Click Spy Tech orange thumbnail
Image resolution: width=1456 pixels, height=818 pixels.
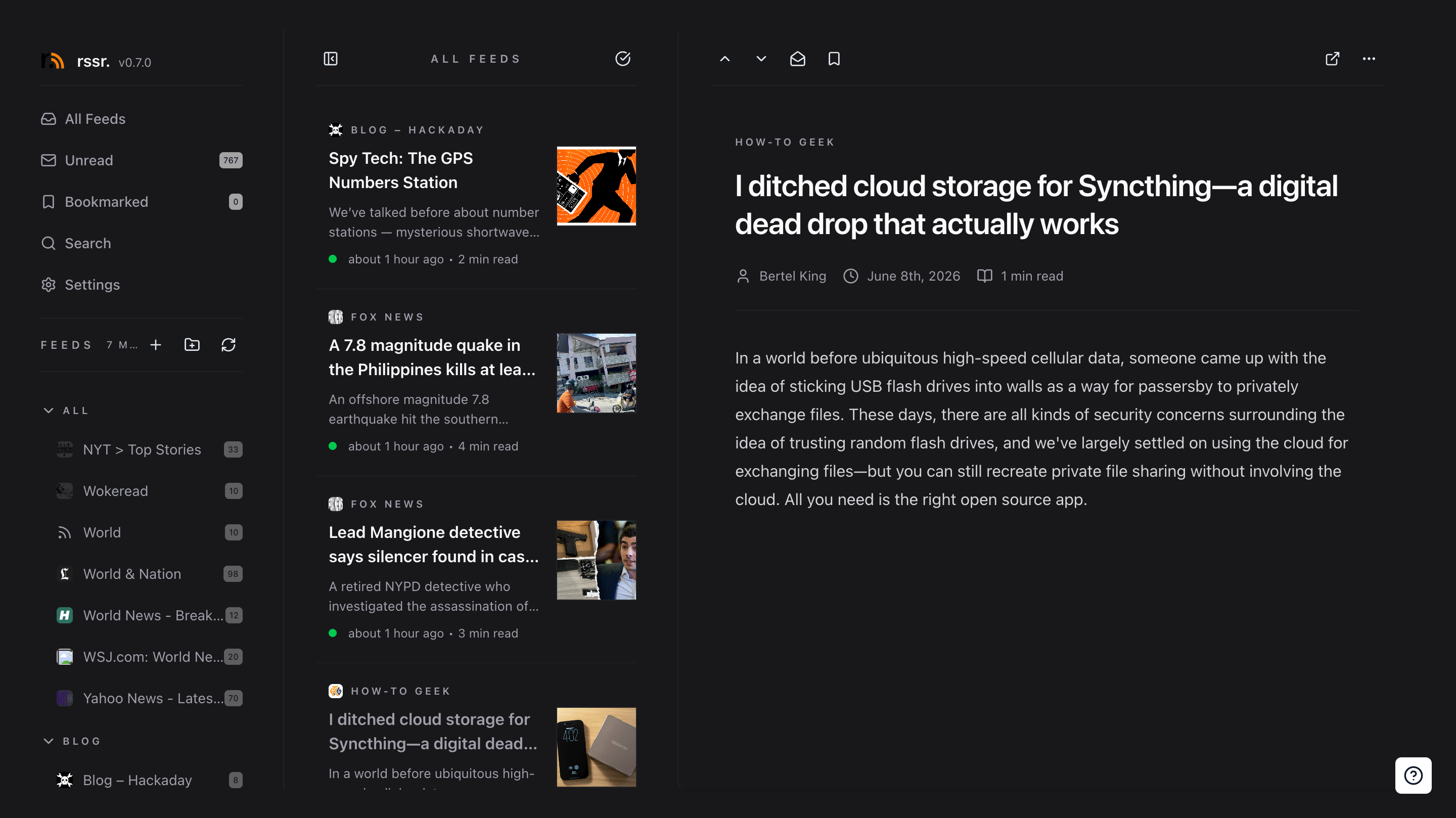pyautogui.click(x=597, y=186)
